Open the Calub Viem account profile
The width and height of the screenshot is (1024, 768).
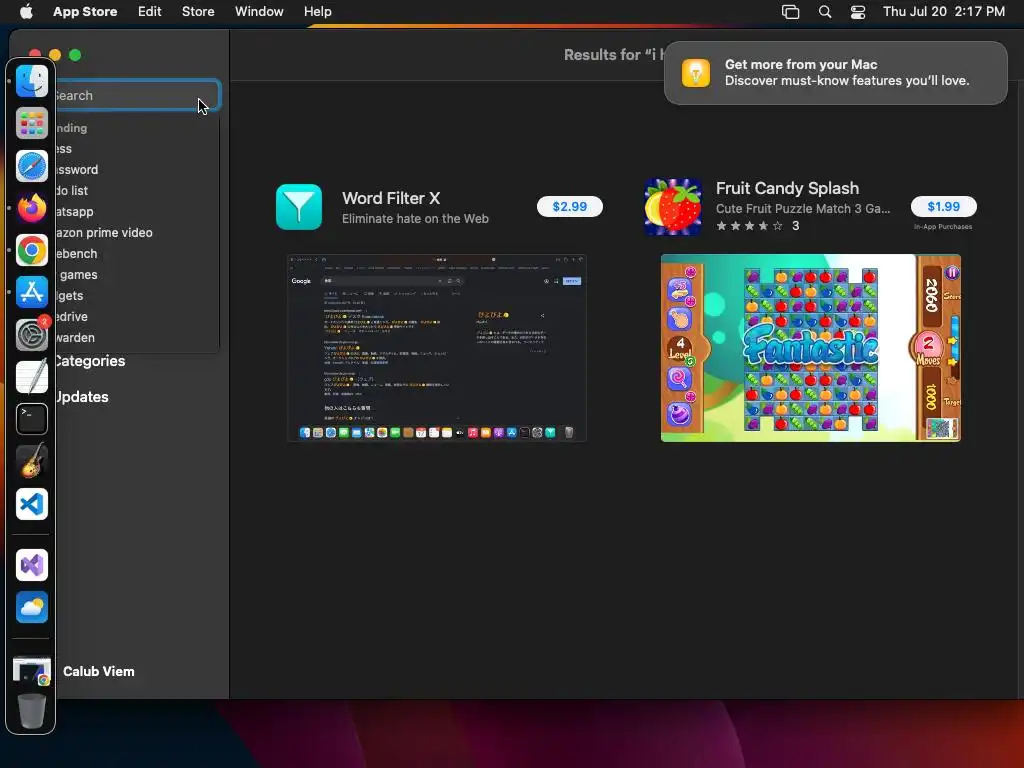click(x=99, y=671)
